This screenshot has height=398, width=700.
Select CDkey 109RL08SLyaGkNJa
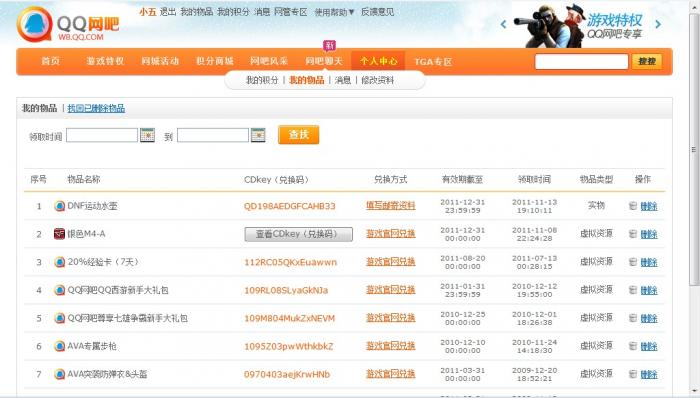pyautogui.click(x=286, y=290)
